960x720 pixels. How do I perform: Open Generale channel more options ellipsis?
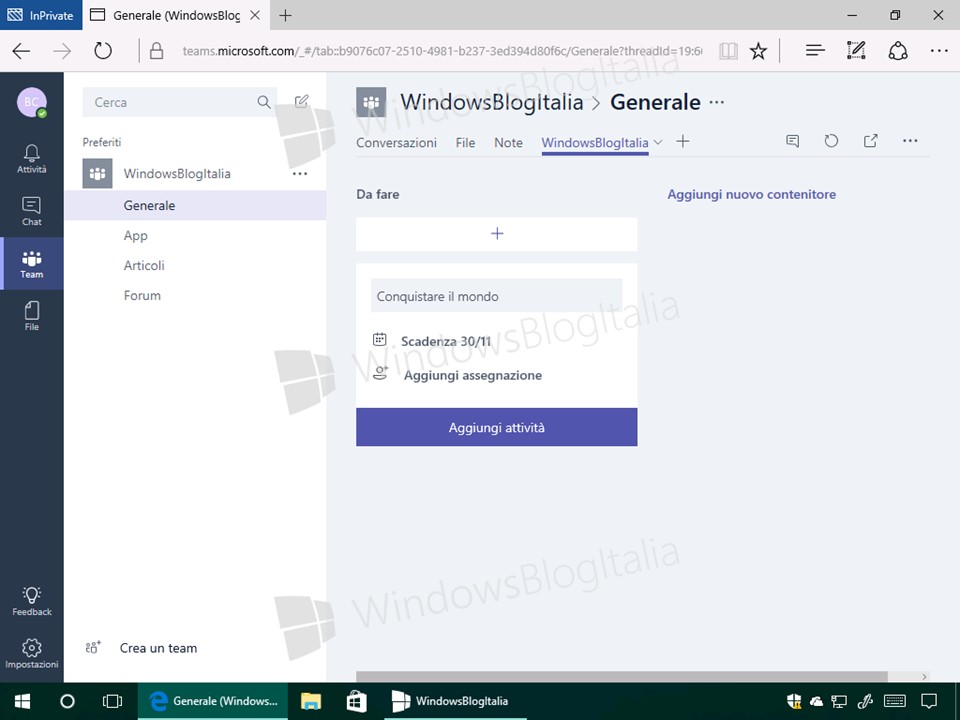pyautogui.click(x=717, y=102)
